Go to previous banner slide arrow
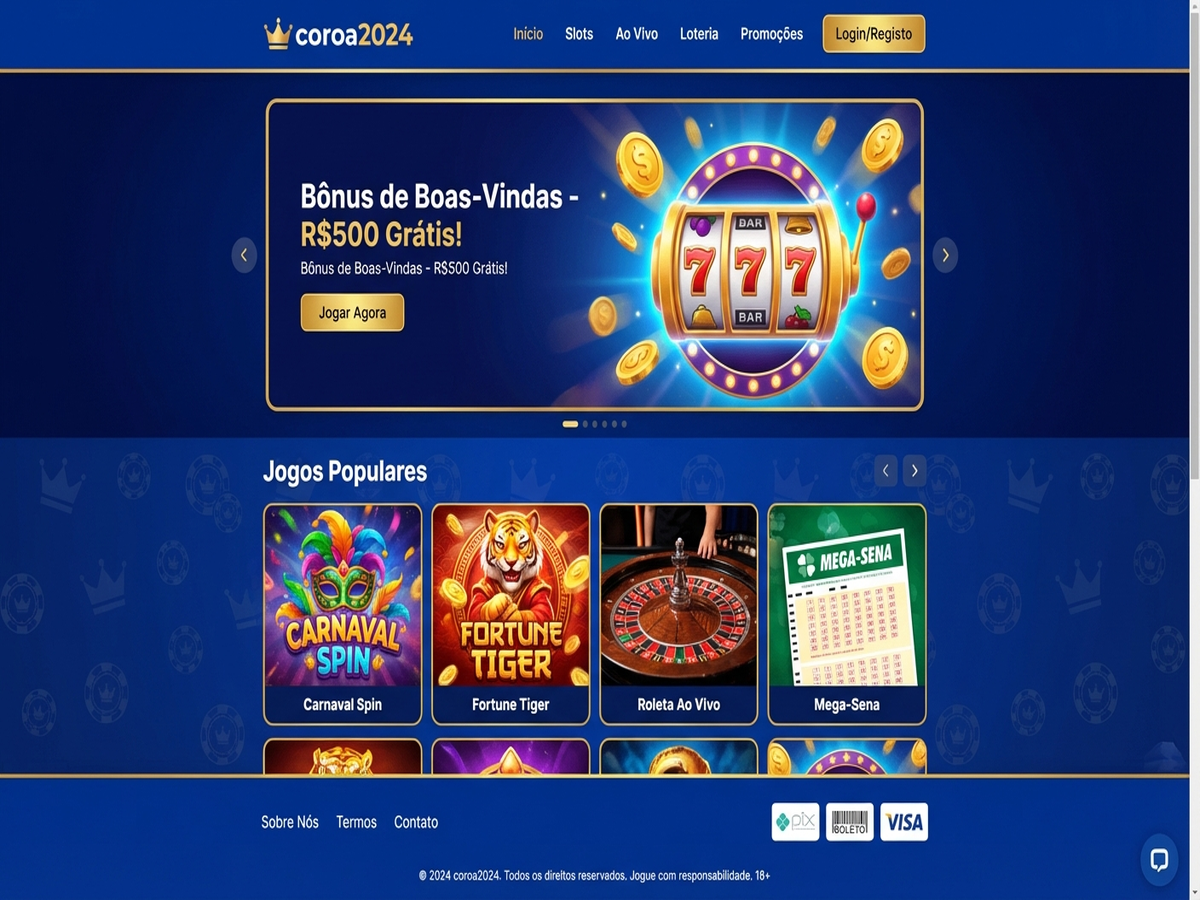 (244, 255)
